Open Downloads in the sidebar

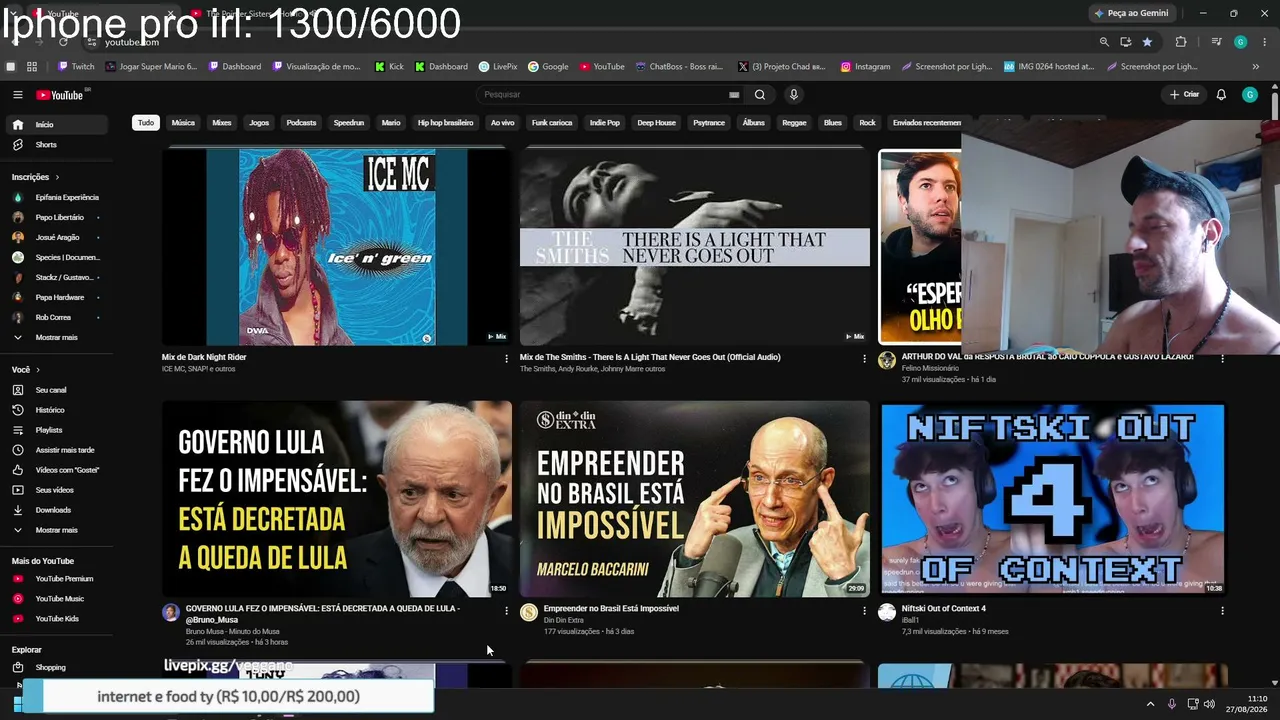[x=56, y=510]
